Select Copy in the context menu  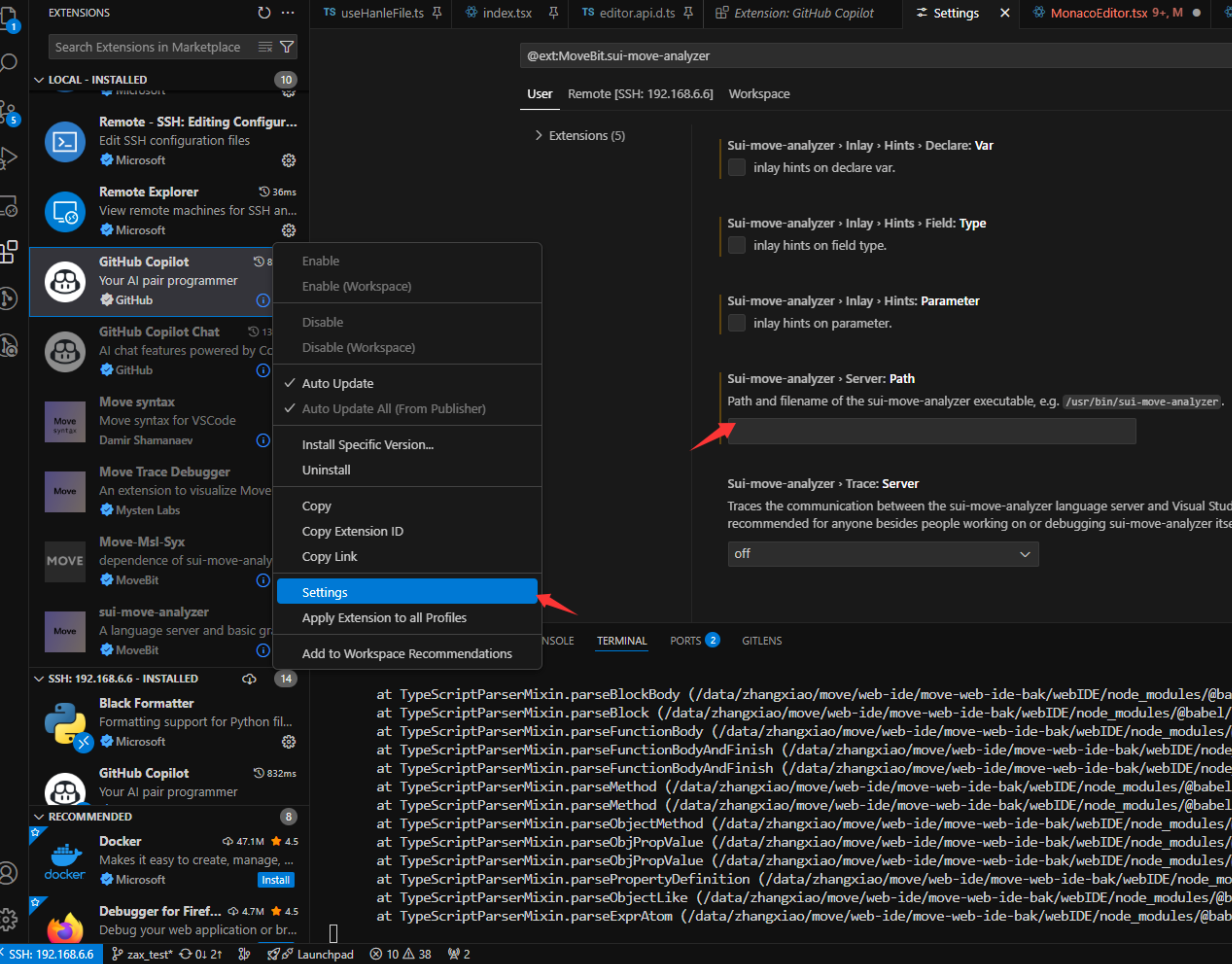(407, 506)
